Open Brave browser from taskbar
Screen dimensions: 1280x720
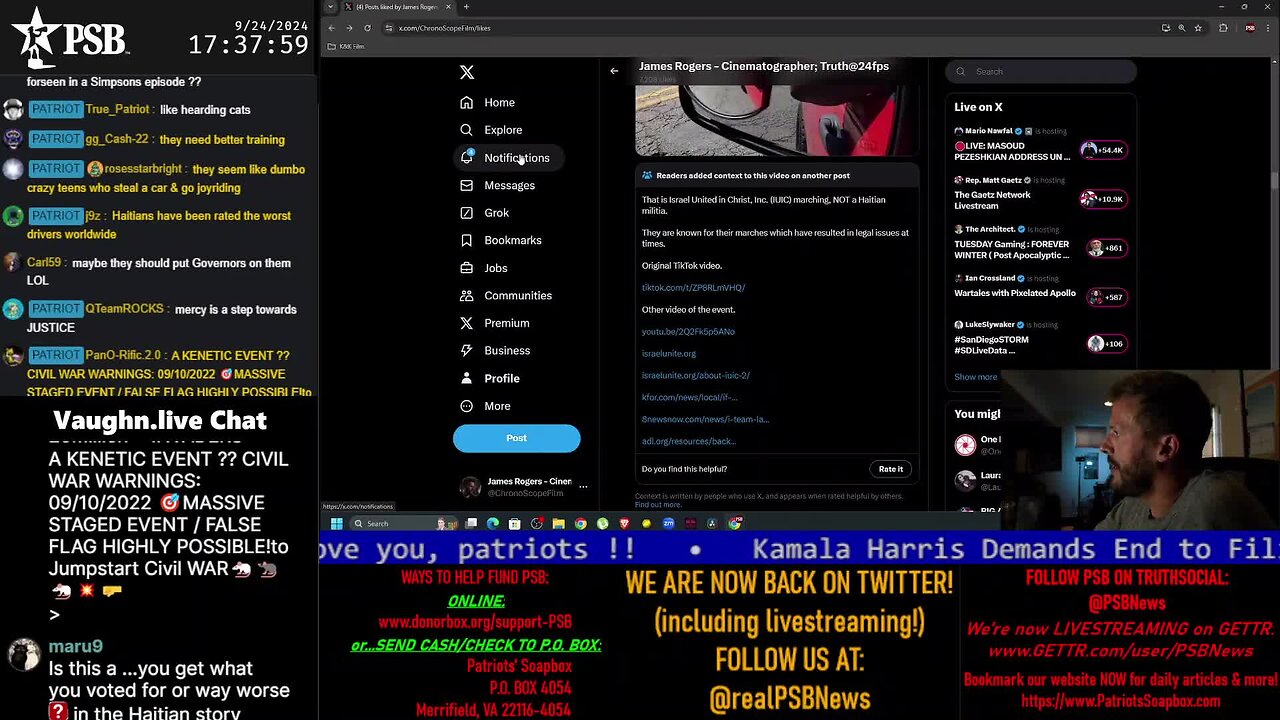[x=625, y=523]
